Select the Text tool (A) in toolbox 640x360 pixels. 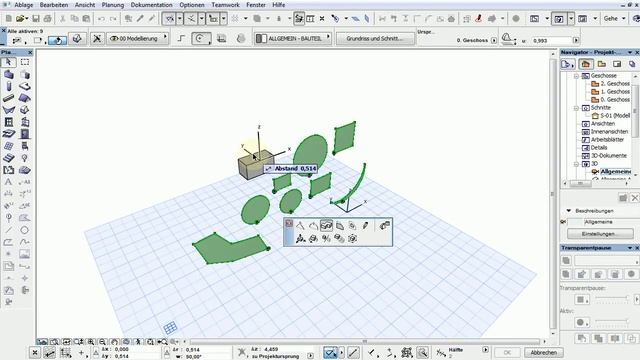pos(8,182)
